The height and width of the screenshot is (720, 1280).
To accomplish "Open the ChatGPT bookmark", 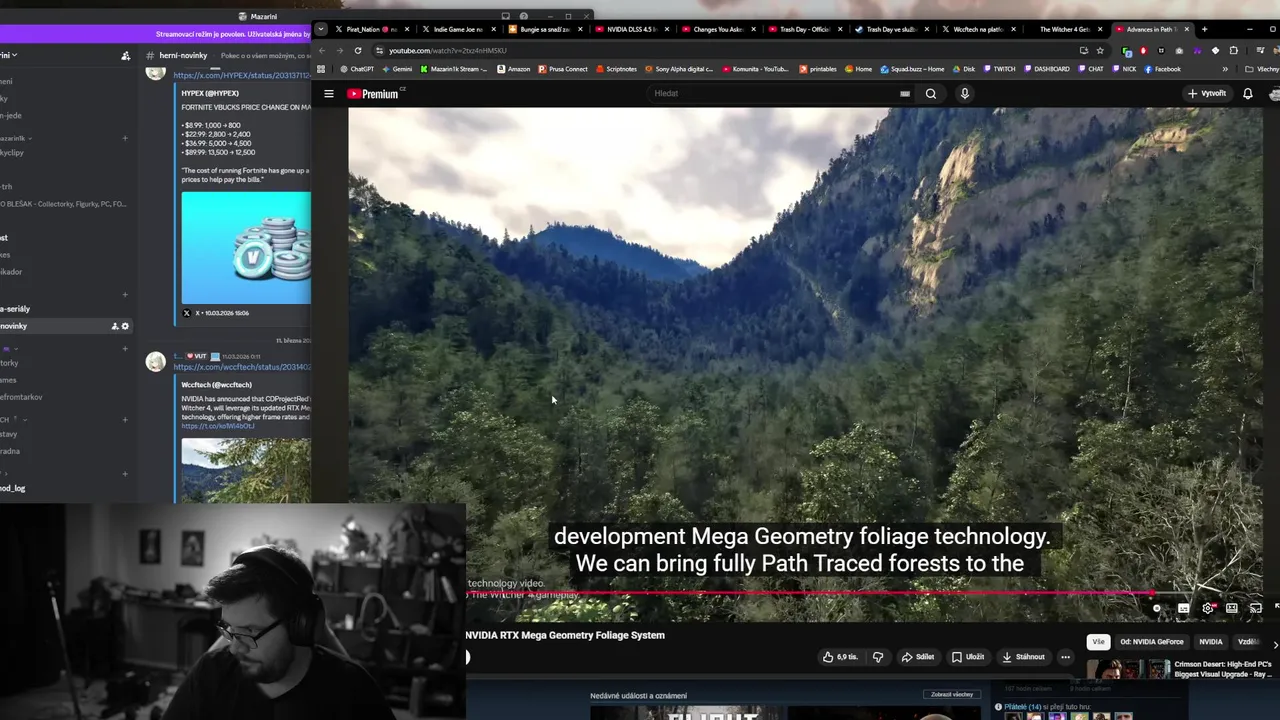I will (356, 69).
